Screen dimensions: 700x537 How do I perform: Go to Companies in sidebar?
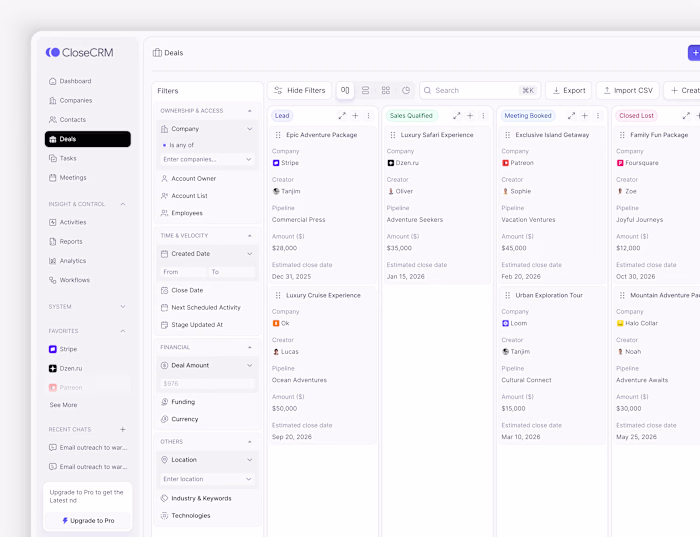pyautogui.click(x=88, y=100)
